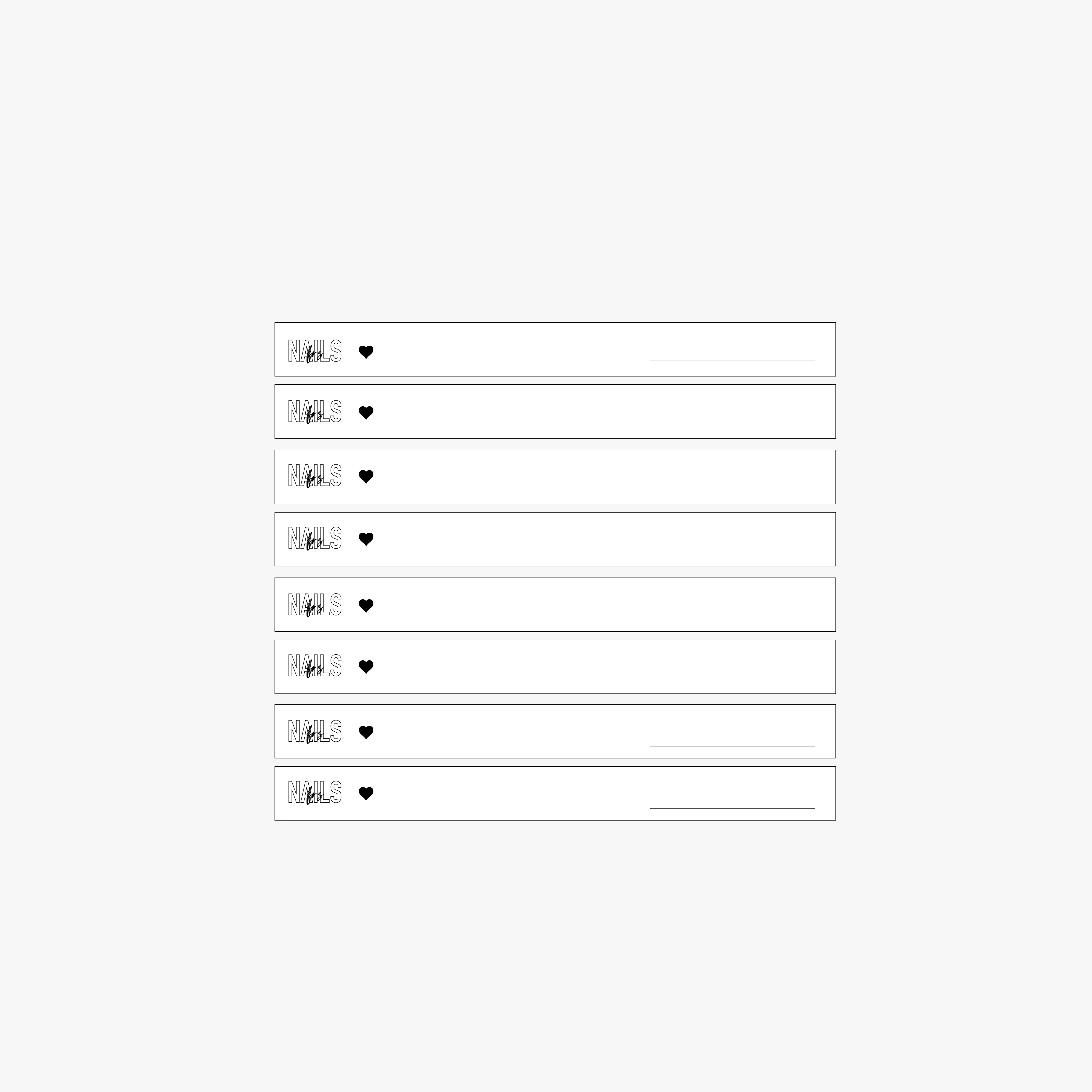Image resolution: width=1092 pixels, height=1092 pixels.
Task: Select the heart in the third strip
Action: coord(366,477)
